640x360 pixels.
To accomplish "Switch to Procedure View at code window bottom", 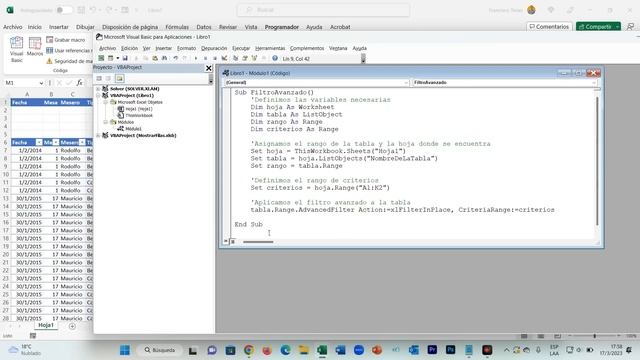I will (x=226, y=241).
